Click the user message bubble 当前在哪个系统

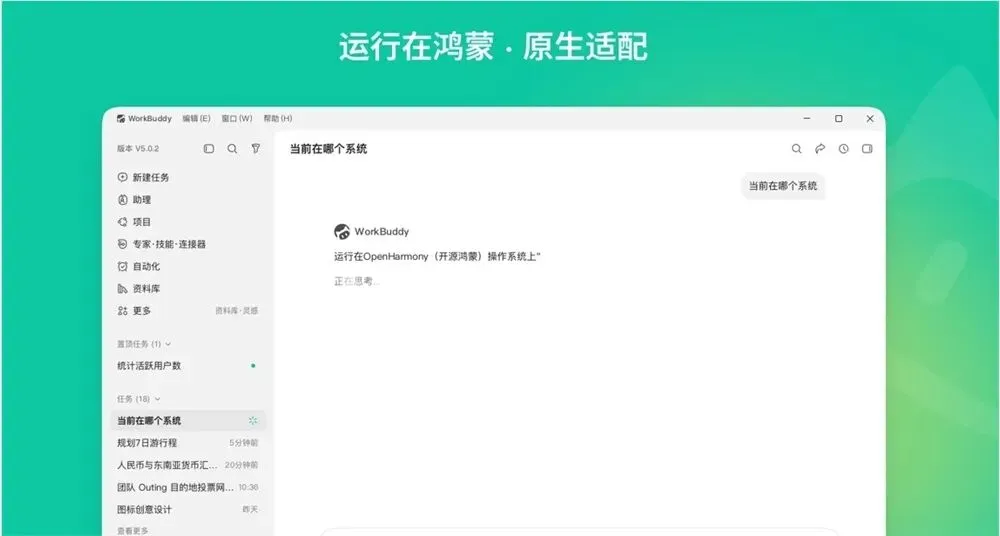tap(783, 186)
